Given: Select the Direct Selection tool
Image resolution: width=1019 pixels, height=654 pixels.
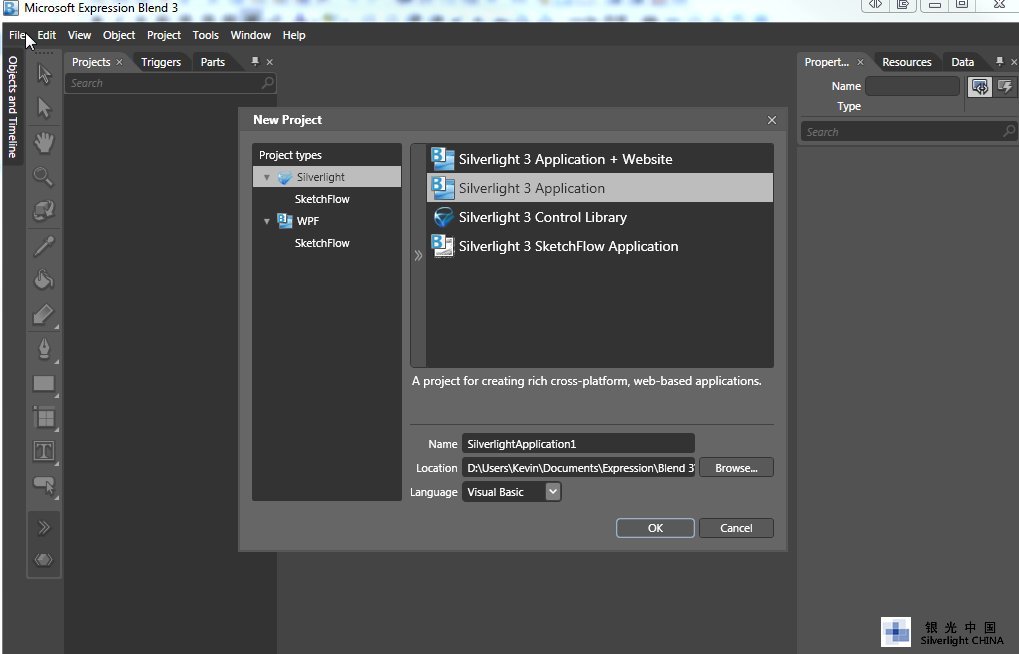Looking at the screenshot, I should [x=44, y=108].
